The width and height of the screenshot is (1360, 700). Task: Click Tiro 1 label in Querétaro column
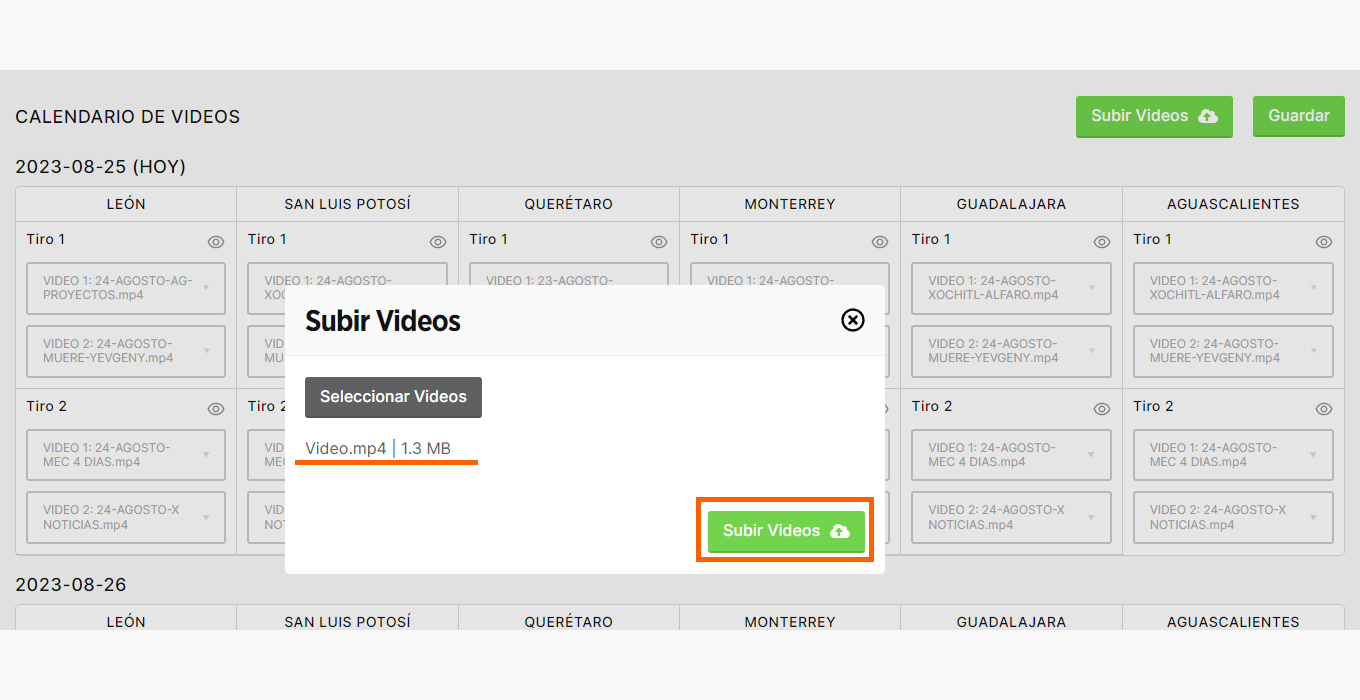pos(489,239)
